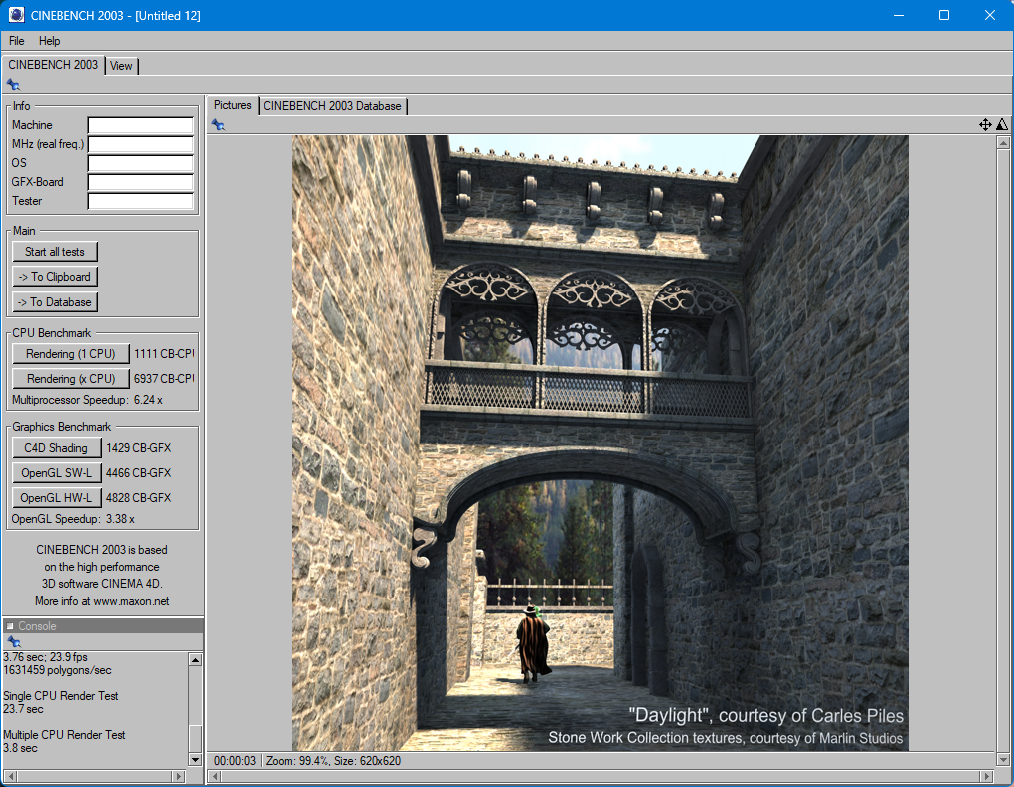
Task: Open the Help menu
Action: pos(50,41)
